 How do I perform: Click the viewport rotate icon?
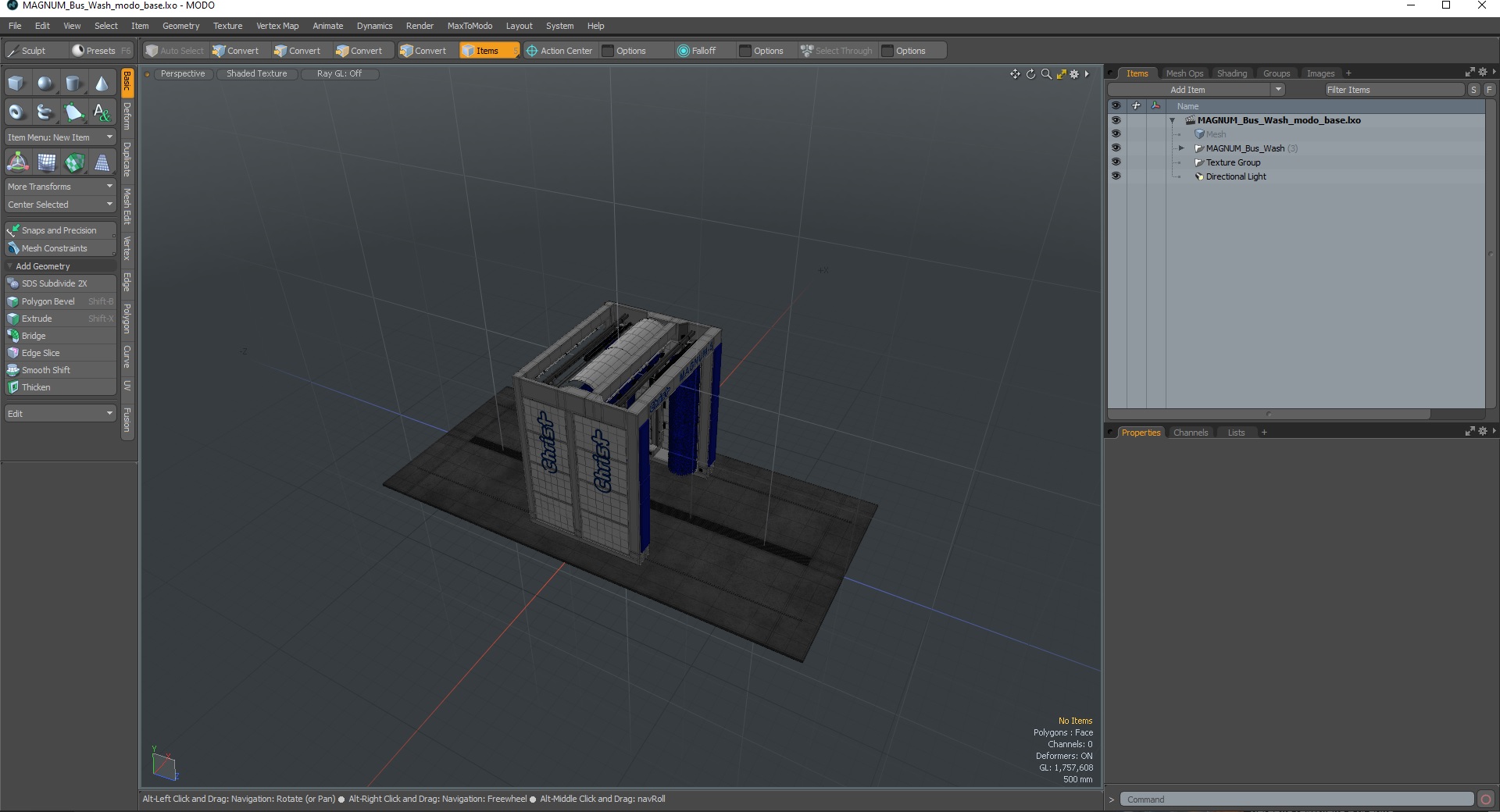coord(1030,74)
